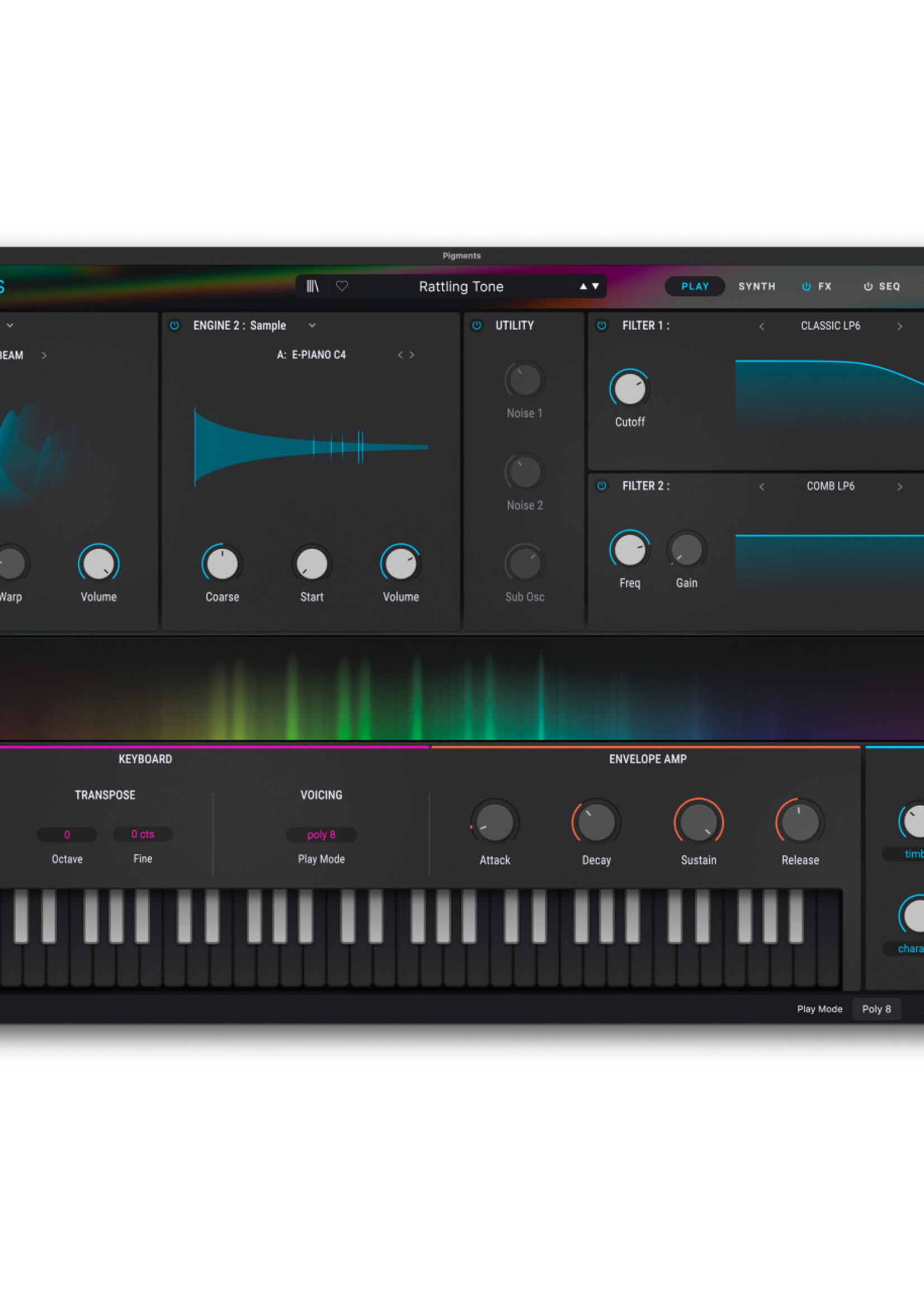Click the envelope Decay knob

click(x=596, y=822)
